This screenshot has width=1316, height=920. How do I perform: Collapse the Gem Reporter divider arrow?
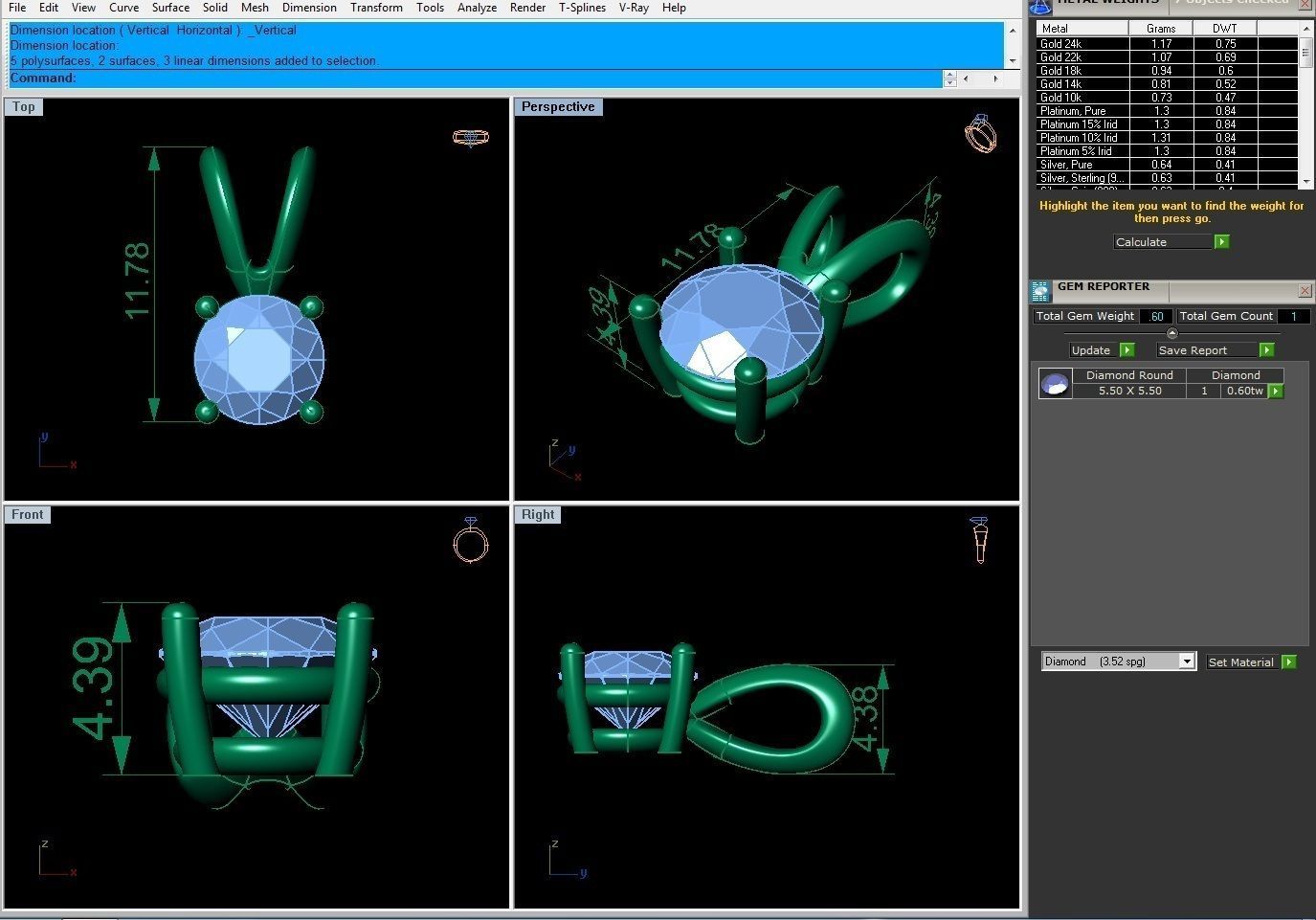(x=1171, y=333)
